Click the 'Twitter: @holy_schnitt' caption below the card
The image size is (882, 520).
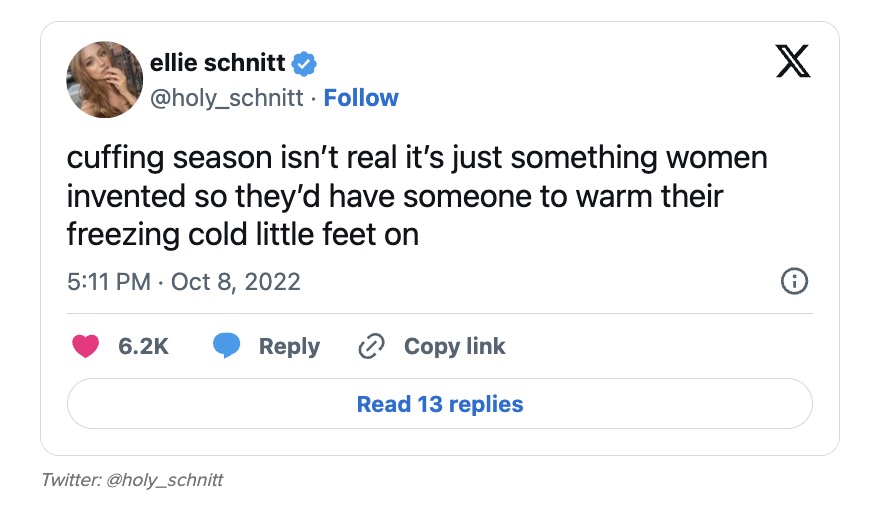pyautogui.click(x=132, y=480)
